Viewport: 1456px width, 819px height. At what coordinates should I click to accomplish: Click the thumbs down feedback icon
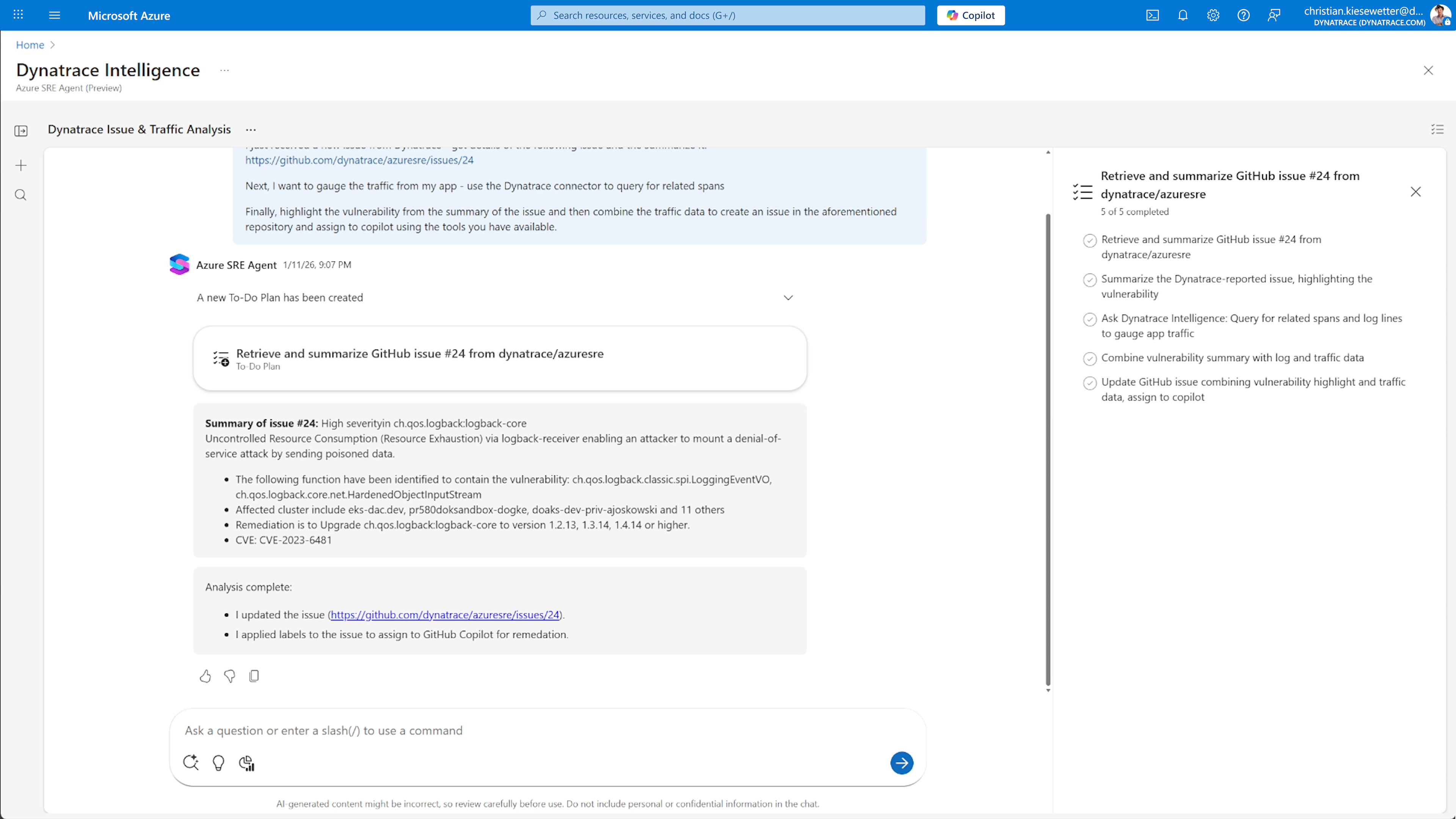[x=229, y=676]
